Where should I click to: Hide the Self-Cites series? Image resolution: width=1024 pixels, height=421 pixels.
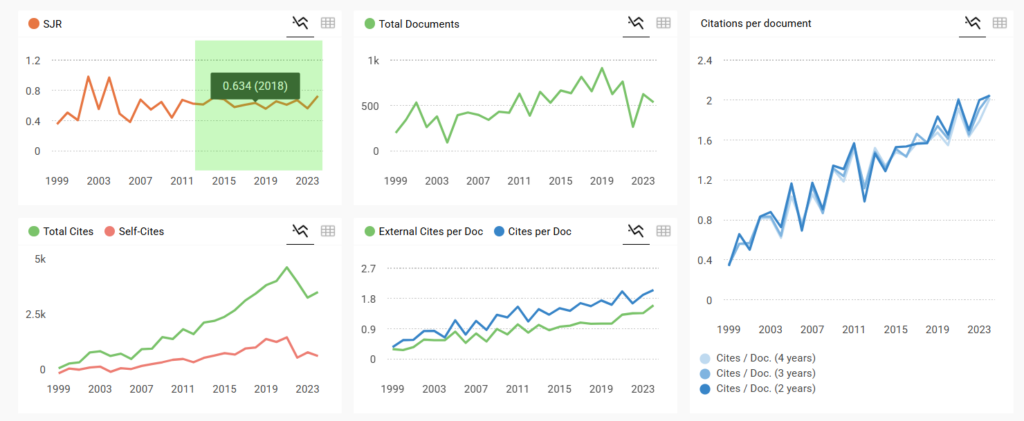click(x=134, y=231)
